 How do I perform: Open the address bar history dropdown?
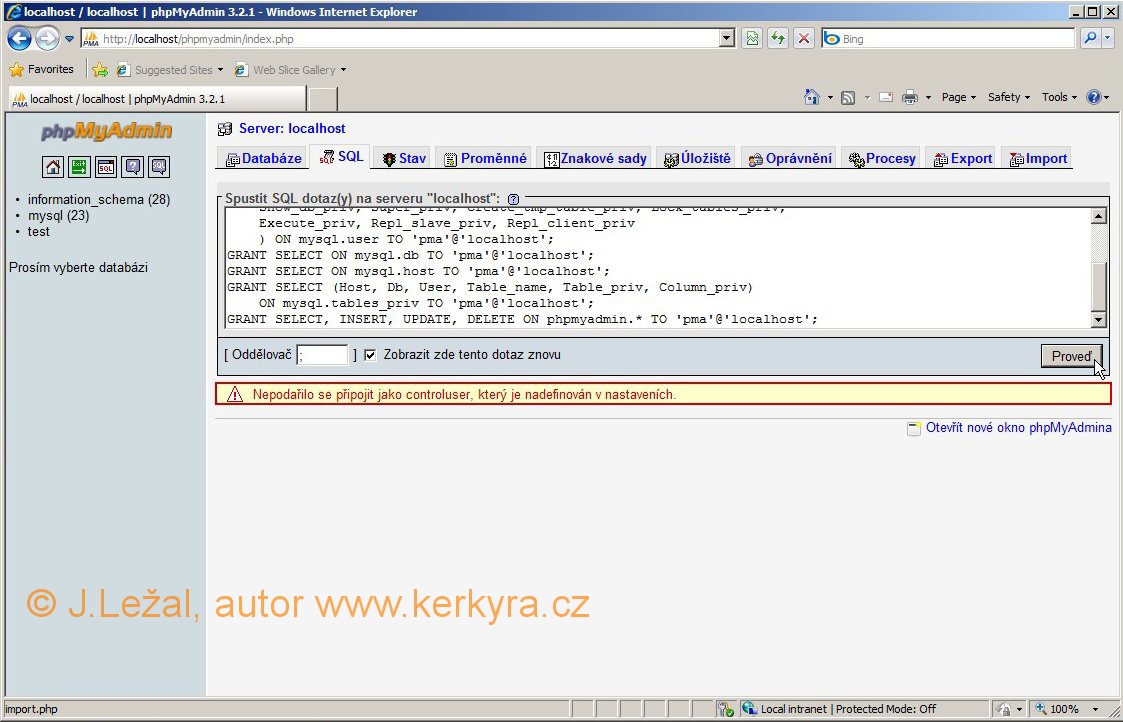[727, 39]
